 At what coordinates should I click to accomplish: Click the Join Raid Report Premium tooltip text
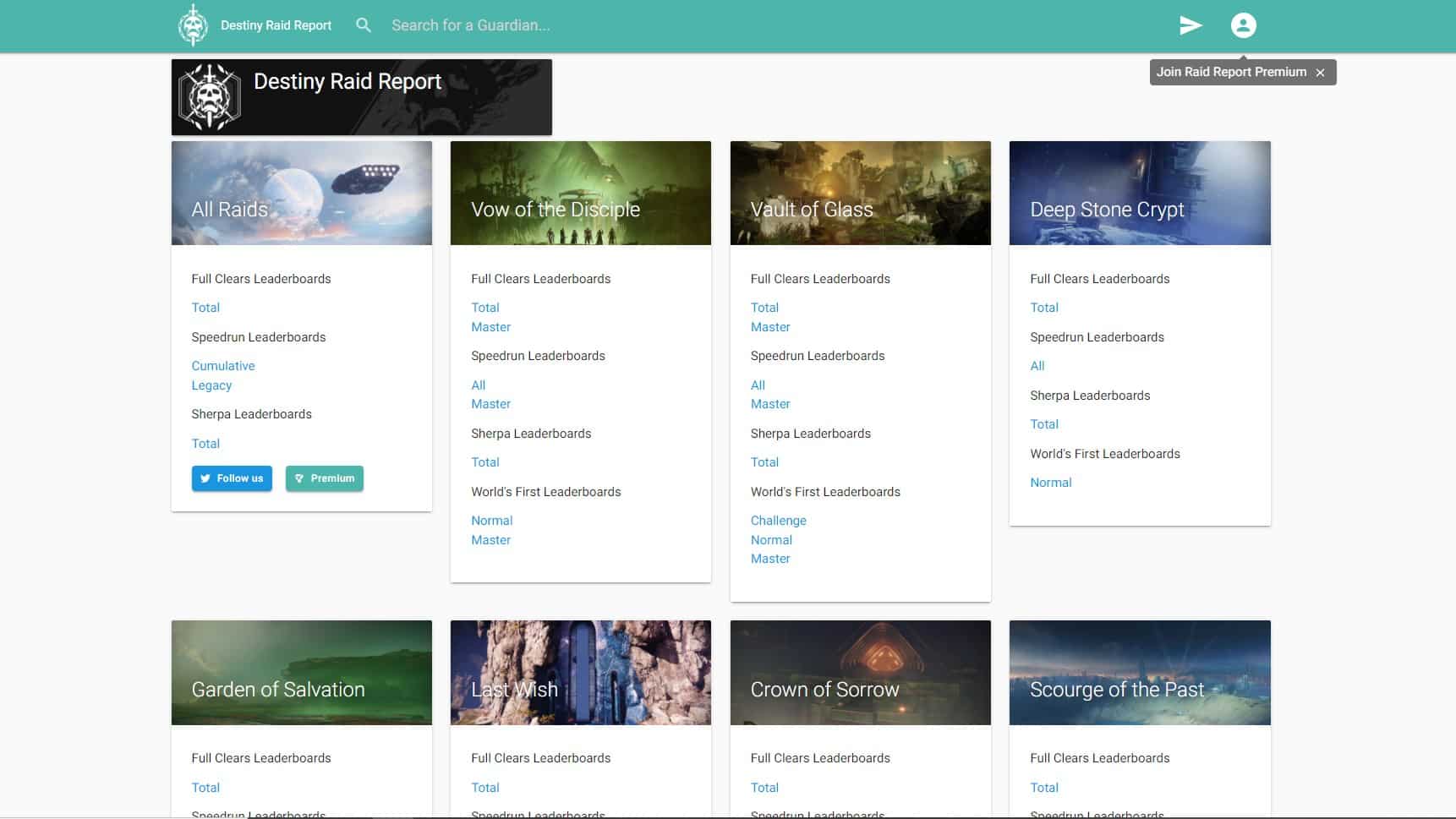click(x=1231, y=72)
